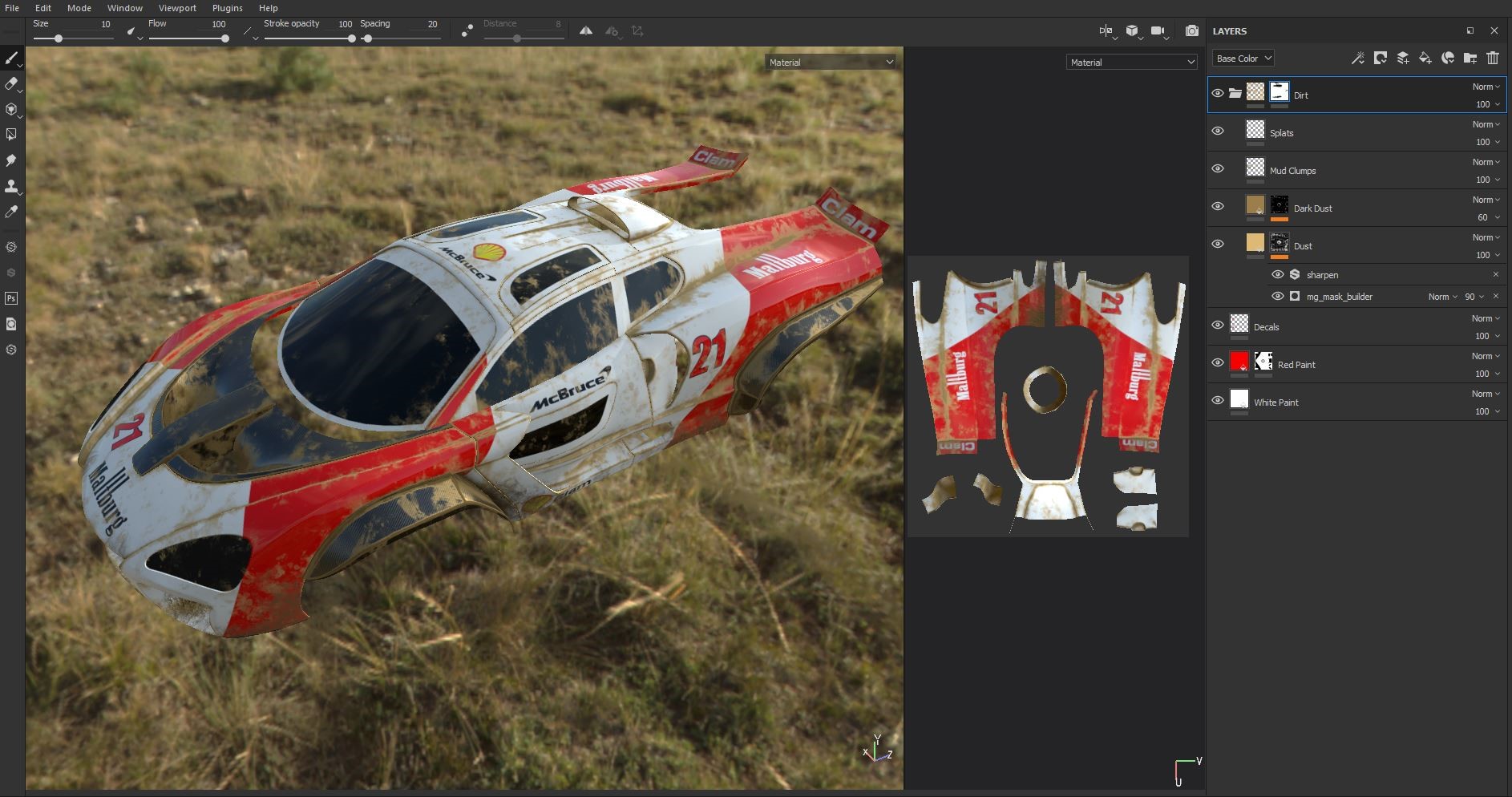Open the Plugins menu
Screen dimensions: 1512x797
228,8
